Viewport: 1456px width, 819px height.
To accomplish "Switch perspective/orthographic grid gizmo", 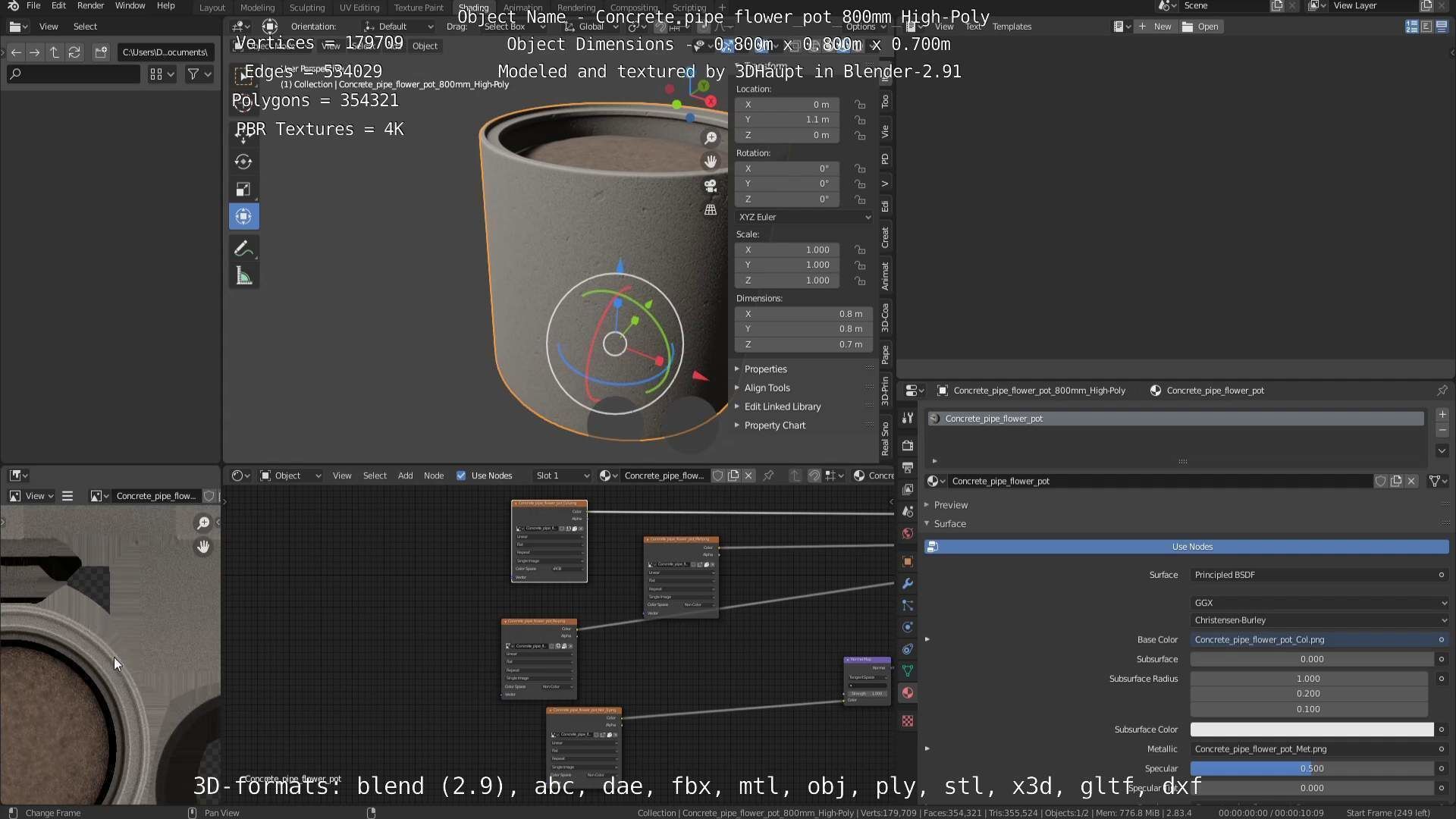I will tap(711, 209).
